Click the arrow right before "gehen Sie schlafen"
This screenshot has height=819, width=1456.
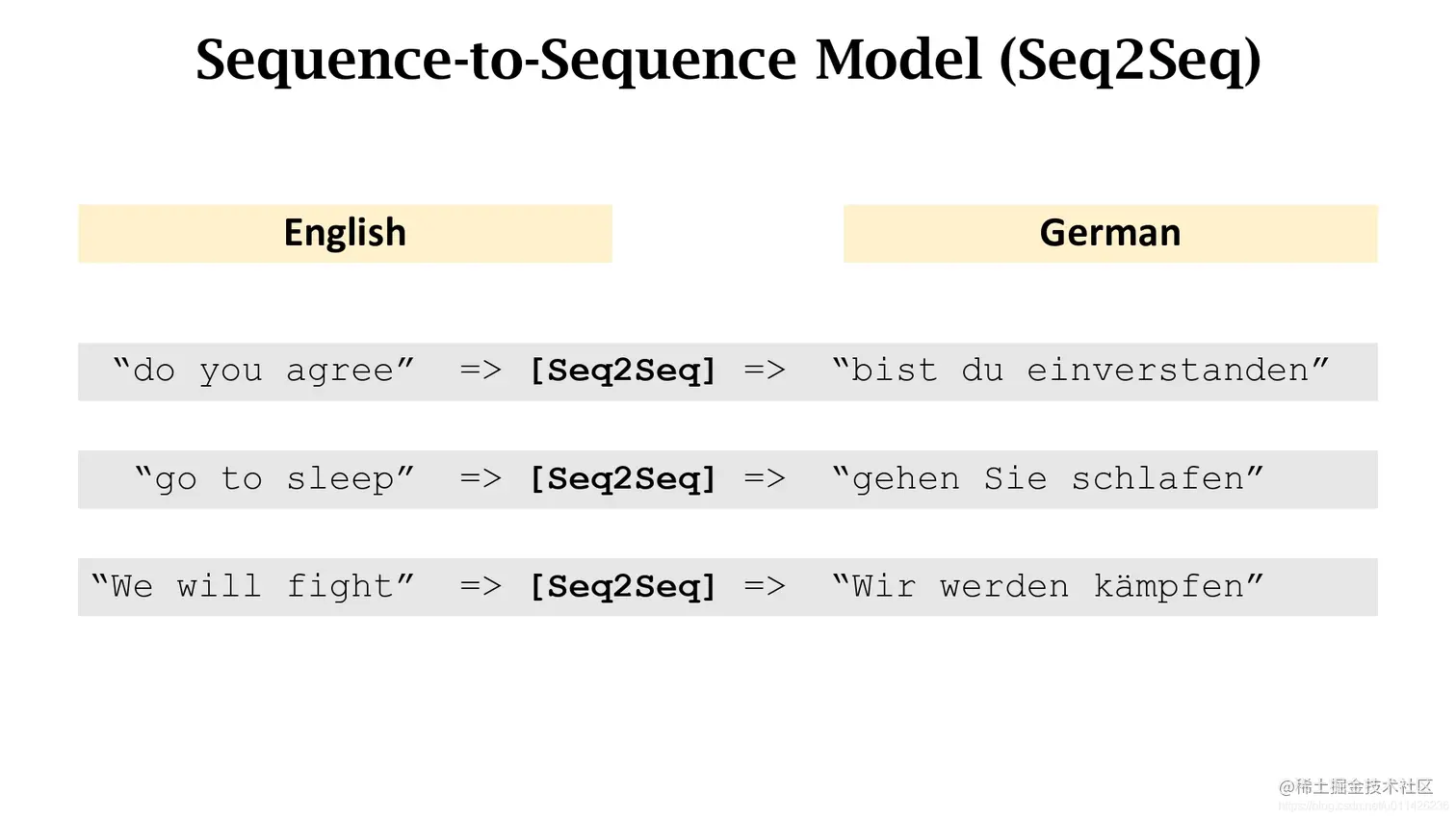coord(765,478)
